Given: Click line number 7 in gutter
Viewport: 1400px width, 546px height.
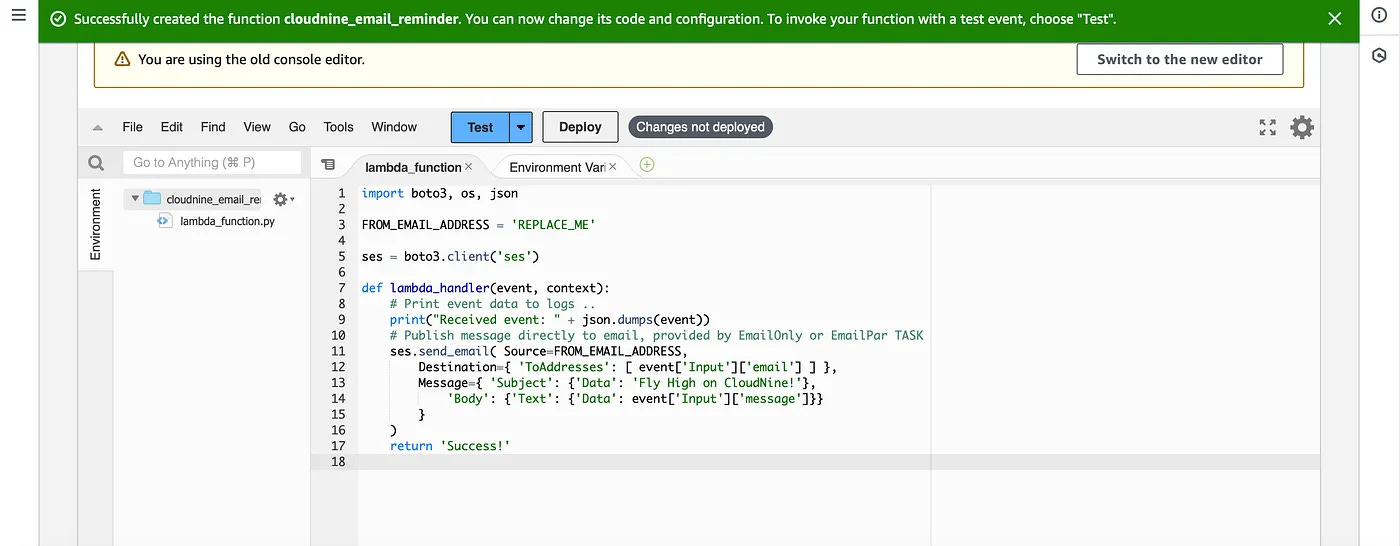Looking at the screenshot, I should coord(341,288).
